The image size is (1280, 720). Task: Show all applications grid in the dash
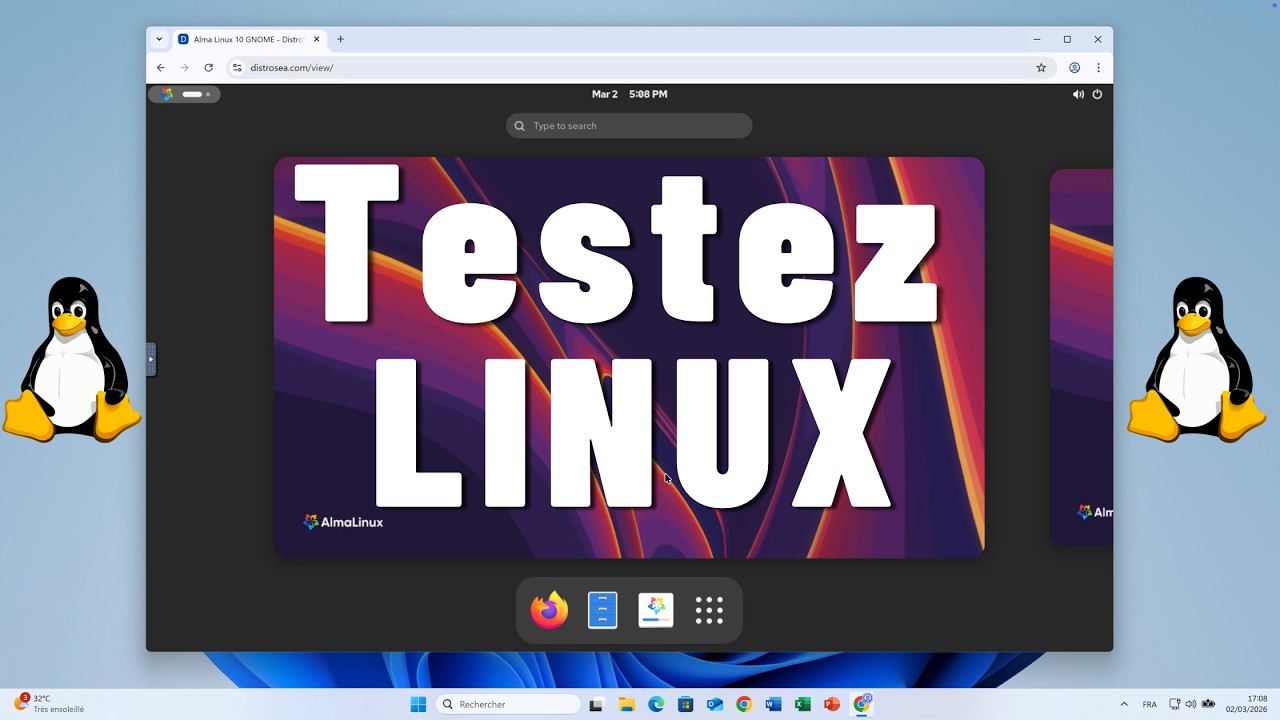(x=709, y=610)
